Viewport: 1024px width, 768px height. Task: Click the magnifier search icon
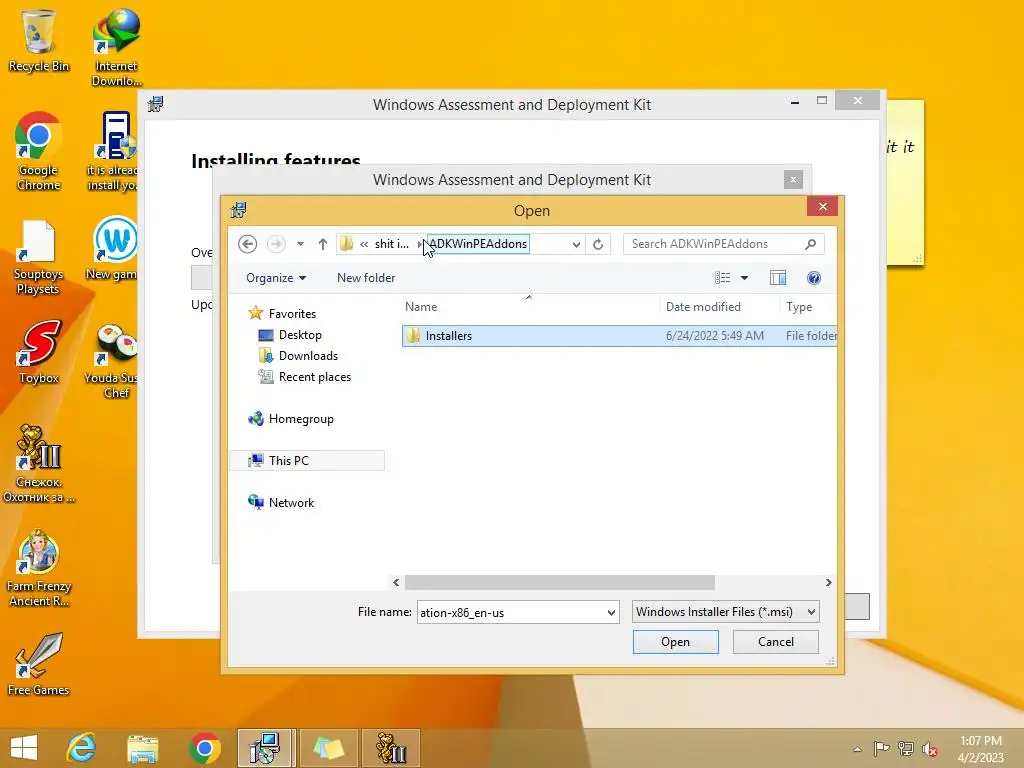pos(810,244)
